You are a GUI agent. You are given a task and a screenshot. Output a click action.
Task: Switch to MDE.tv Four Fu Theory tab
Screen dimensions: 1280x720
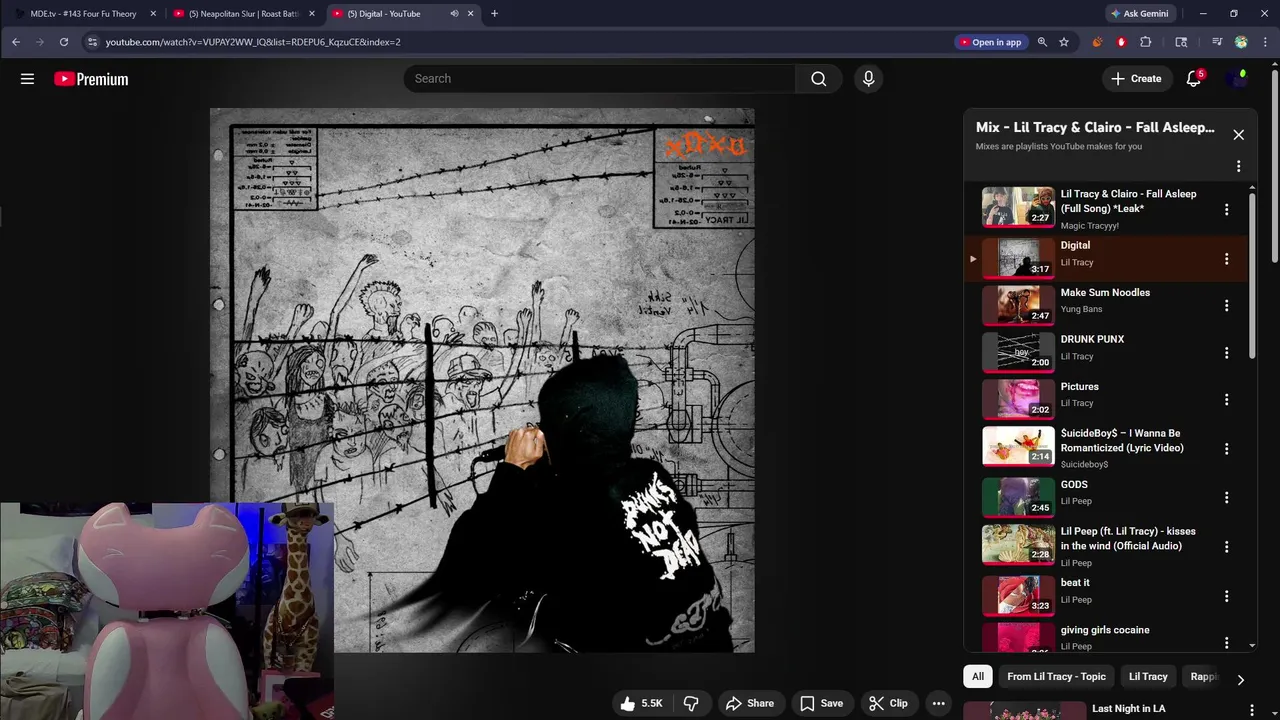(x=84, y=14)
